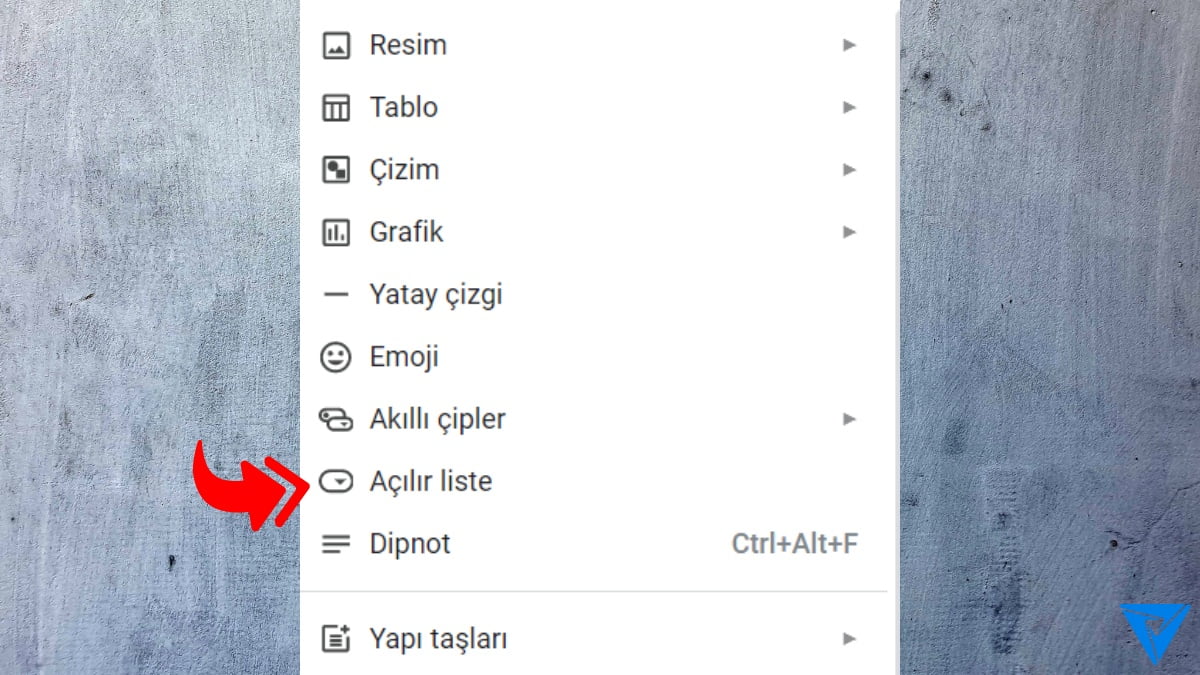Click the Çizim drawing icon
The image size is (1200, 675).
[337, 169]
